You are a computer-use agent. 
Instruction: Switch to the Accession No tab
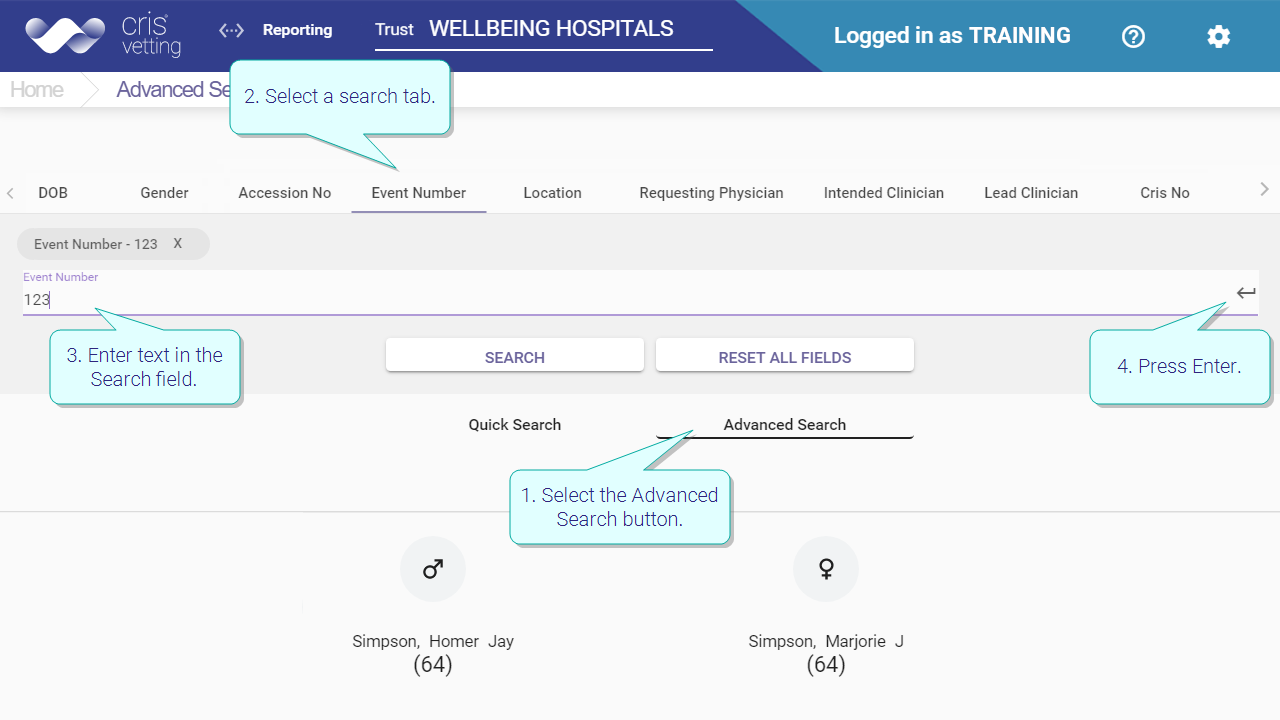(x=285, y=193)
